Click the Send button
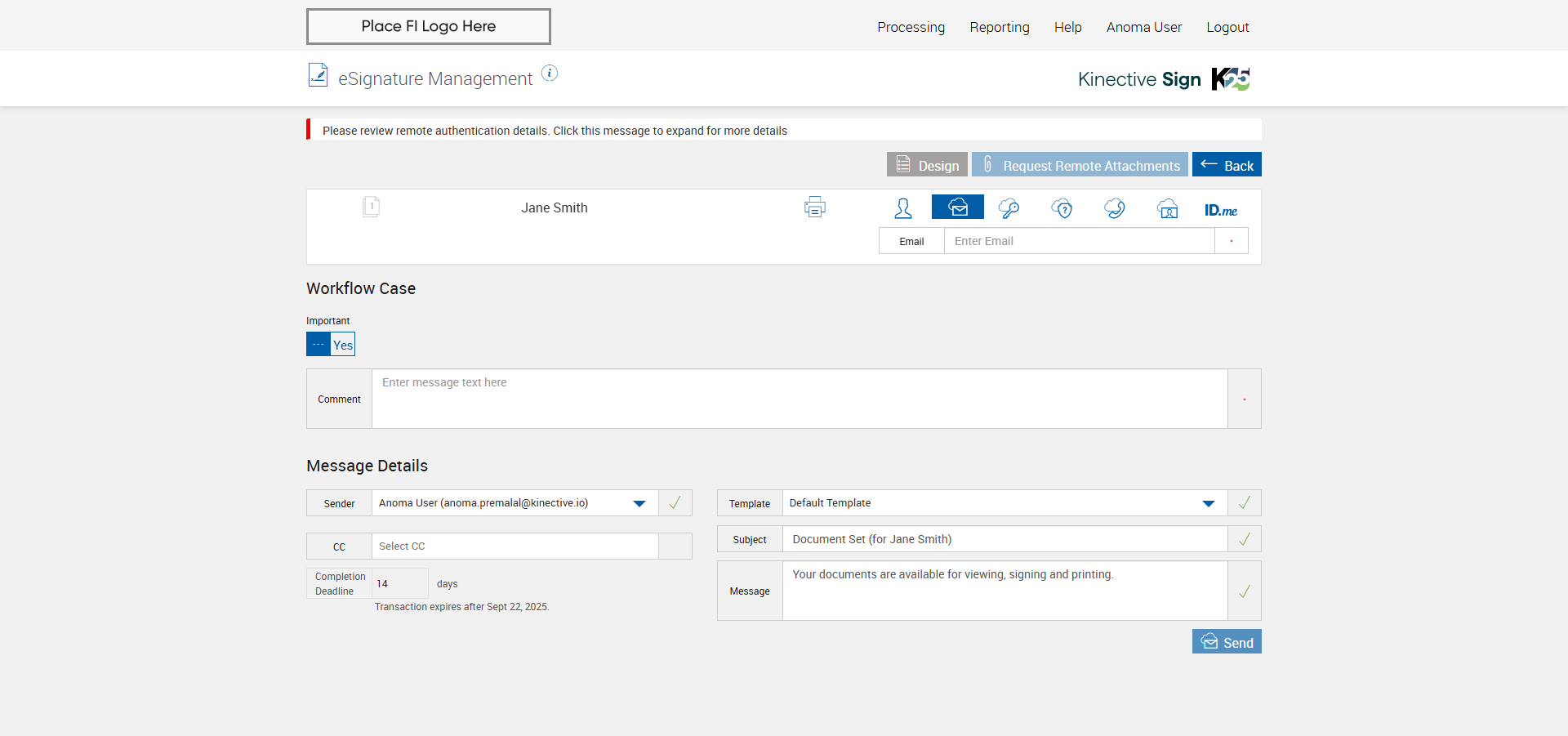Image resolution: width=1568 pixels, height=736 pixels. pyautogui.click(x=1227, y=642)
